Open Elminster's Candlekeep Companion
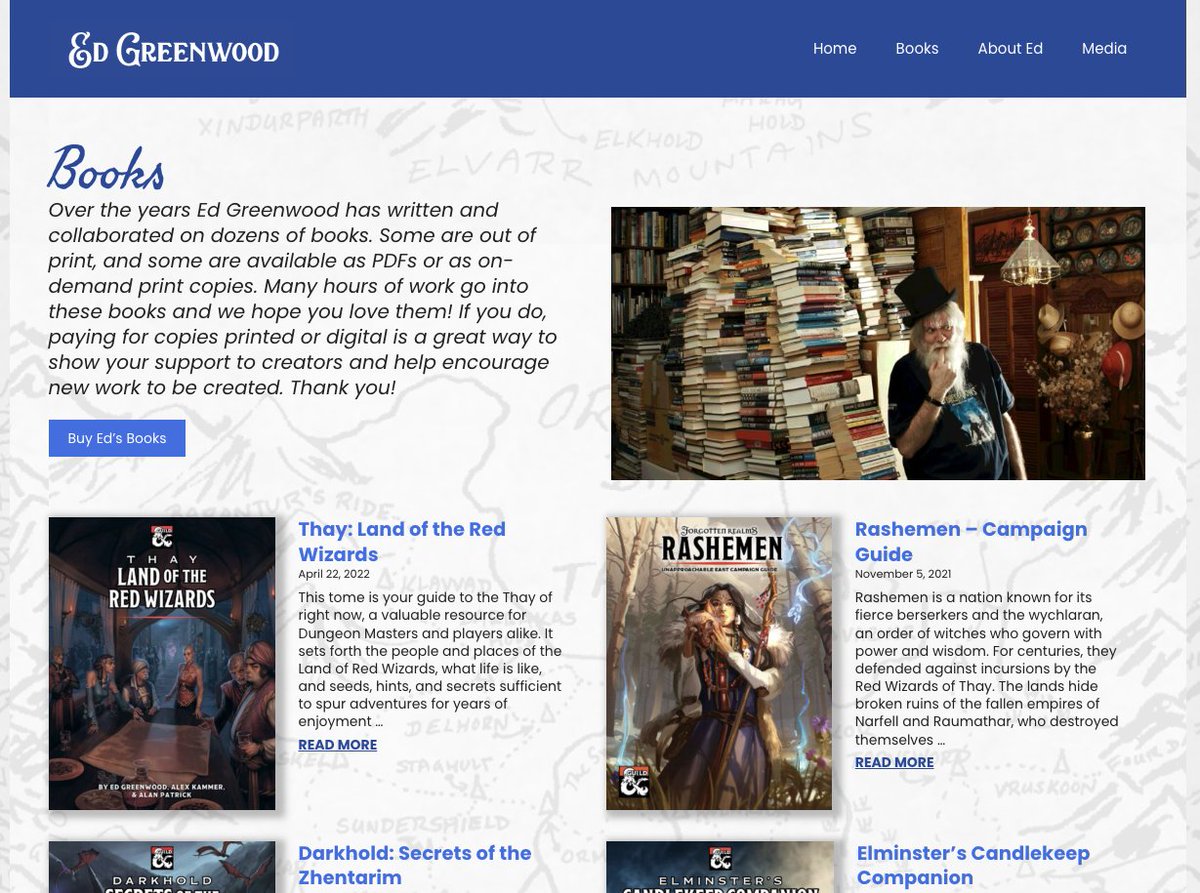This screenshot has height=893, width=1200. 973,865
